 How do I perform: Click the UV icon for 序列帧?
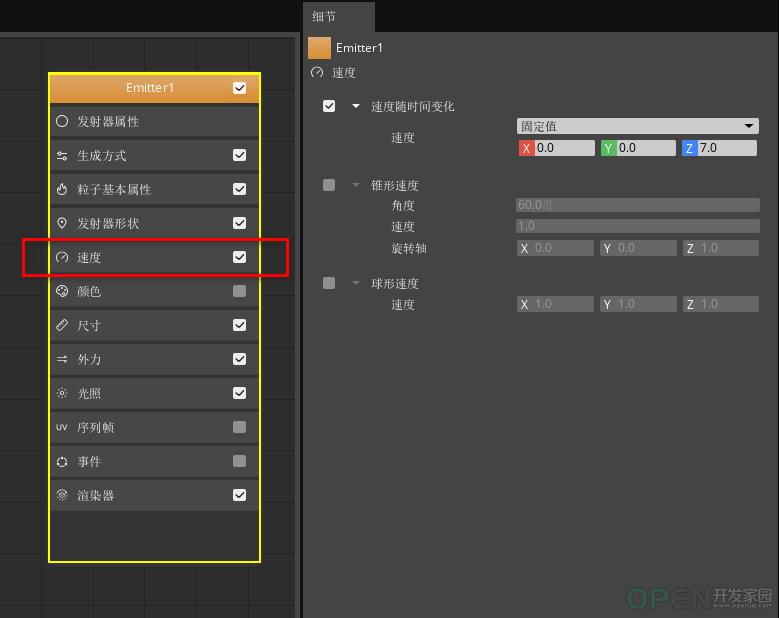coord(62,427)
